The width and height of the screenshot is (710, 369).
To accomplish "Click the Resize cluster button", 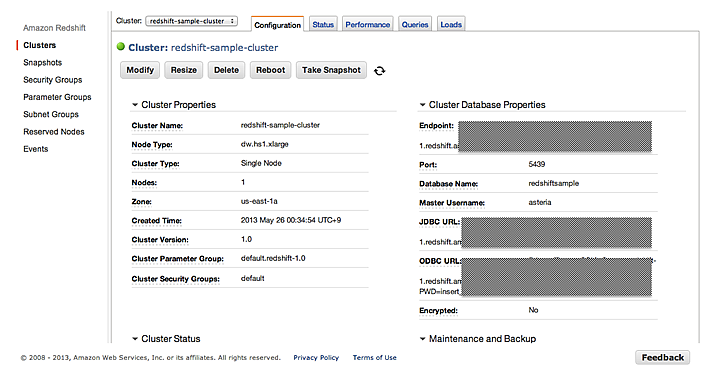I will coord(183,70).
